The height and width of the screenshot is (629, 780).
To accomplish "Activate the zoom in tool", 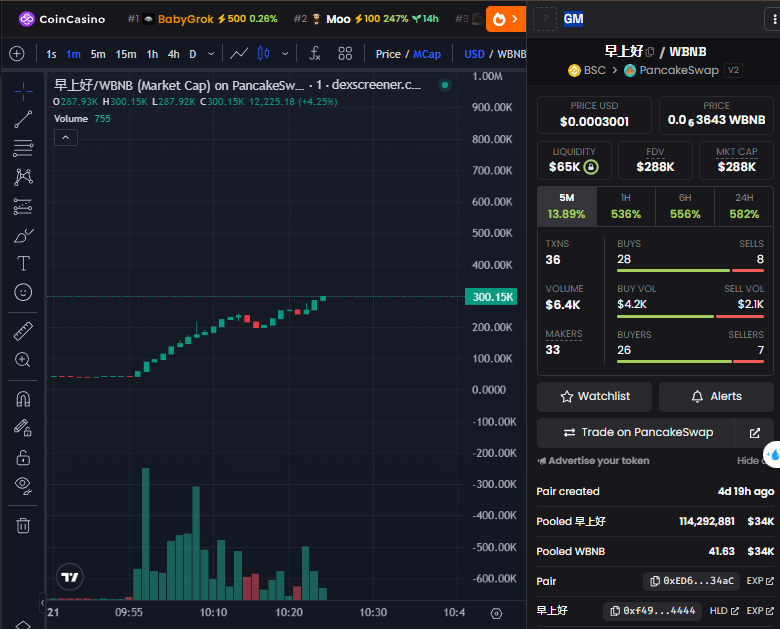I will [x=23, y=360].
